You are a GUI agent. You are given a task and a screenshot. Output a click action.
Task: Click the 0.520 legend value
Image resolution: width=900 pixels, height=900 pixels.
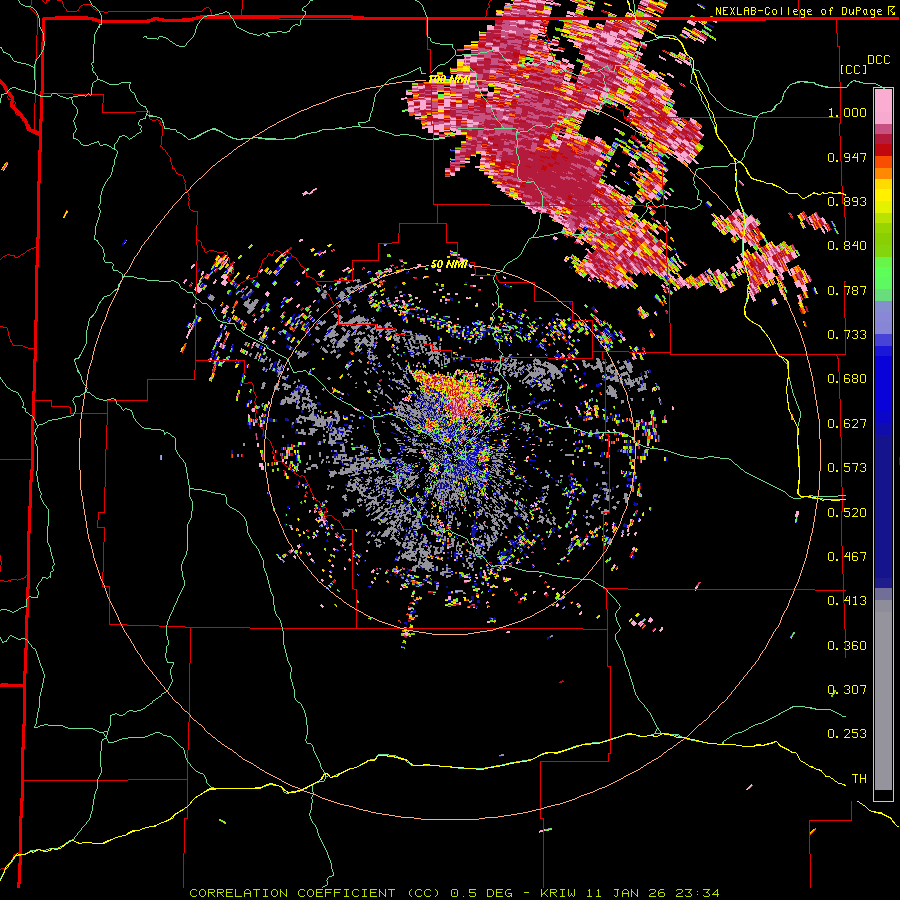[x=847, y=513]
